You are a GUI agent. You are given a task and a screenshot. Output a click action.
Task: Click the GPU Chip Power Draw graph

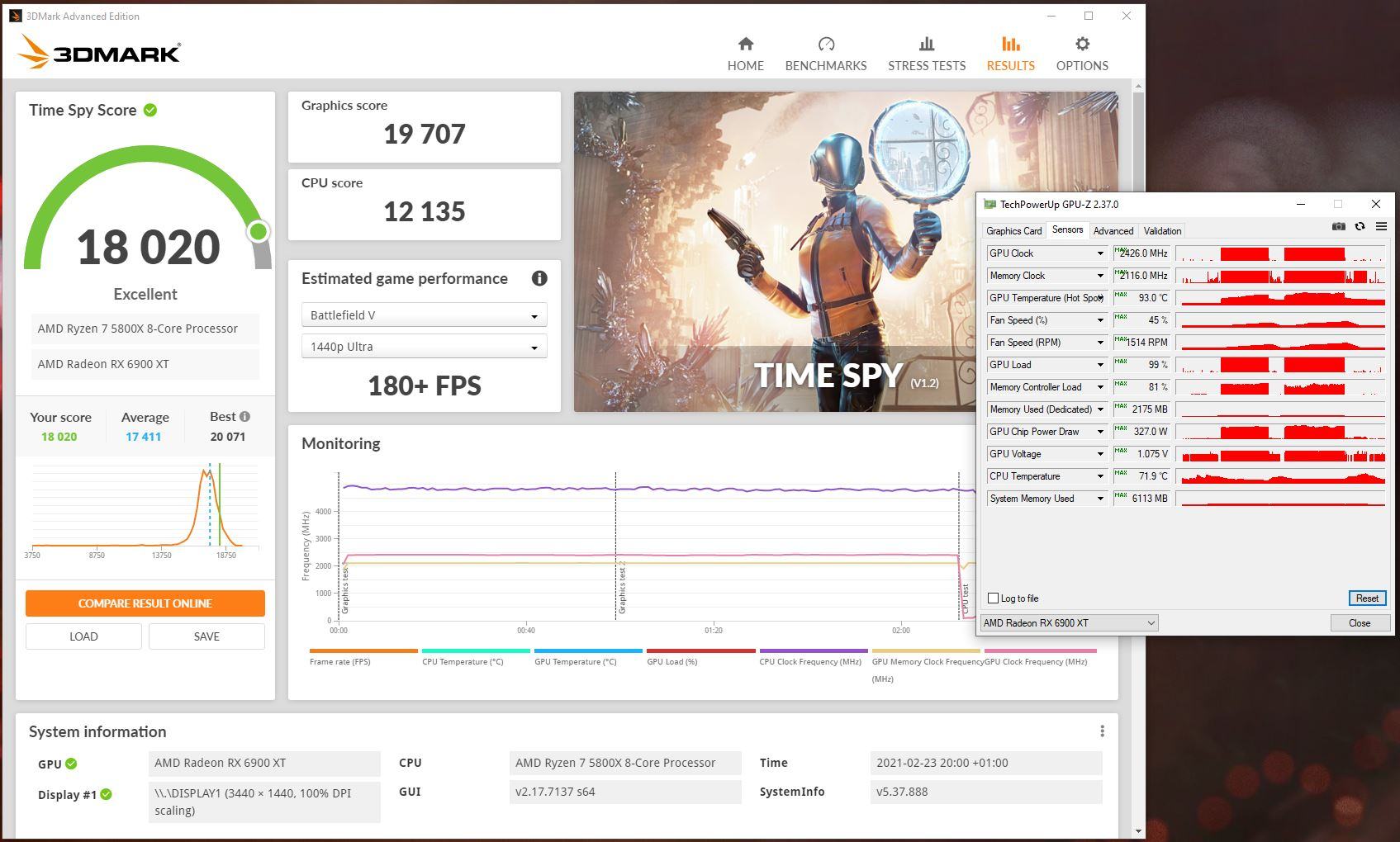(x=1280, y=432)
